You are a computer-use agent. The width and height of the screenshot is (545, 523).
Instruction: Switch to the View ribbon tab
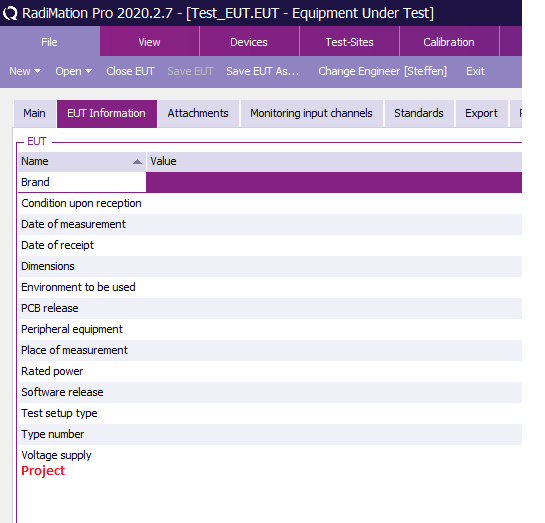149,42
